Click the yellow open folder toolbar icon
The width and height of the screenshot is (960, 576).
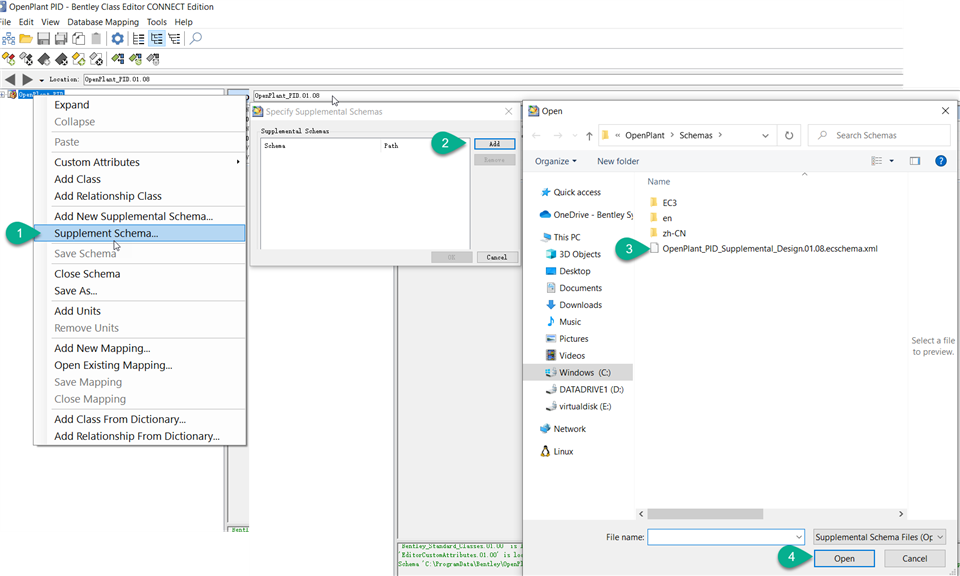click(x=26, y=39)
